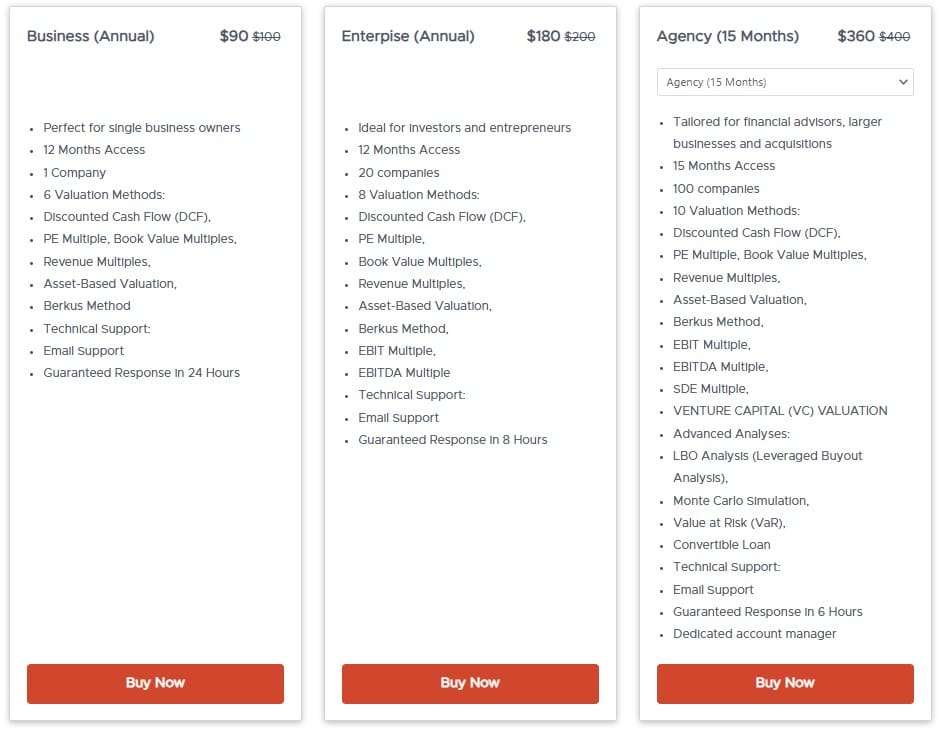Click the "VENTURE CAPITAL (VC) VALUATION" feature
940x735 pixels.
coord(780,411)
